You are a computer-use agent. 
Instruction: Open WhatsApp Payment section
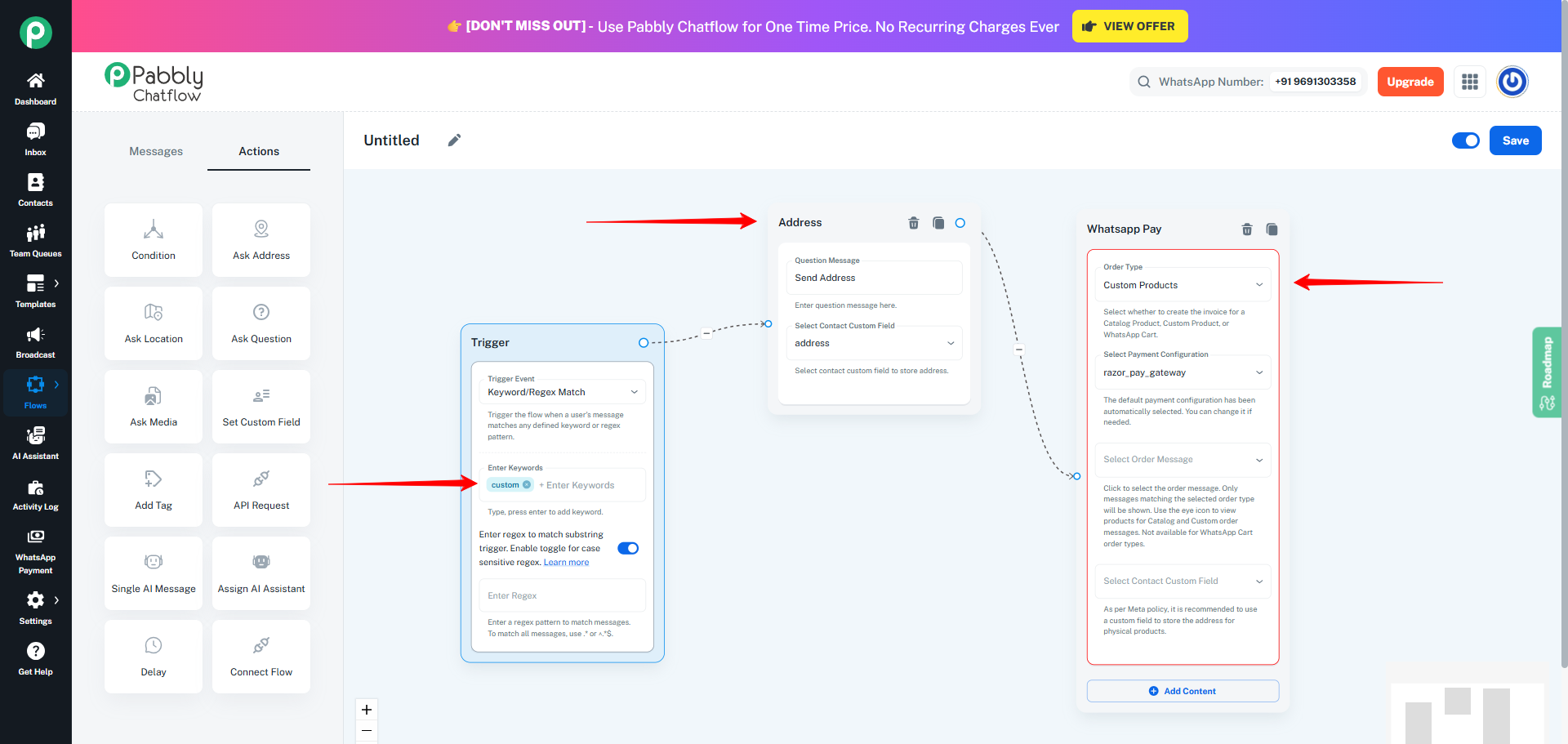tap(35, 550)
